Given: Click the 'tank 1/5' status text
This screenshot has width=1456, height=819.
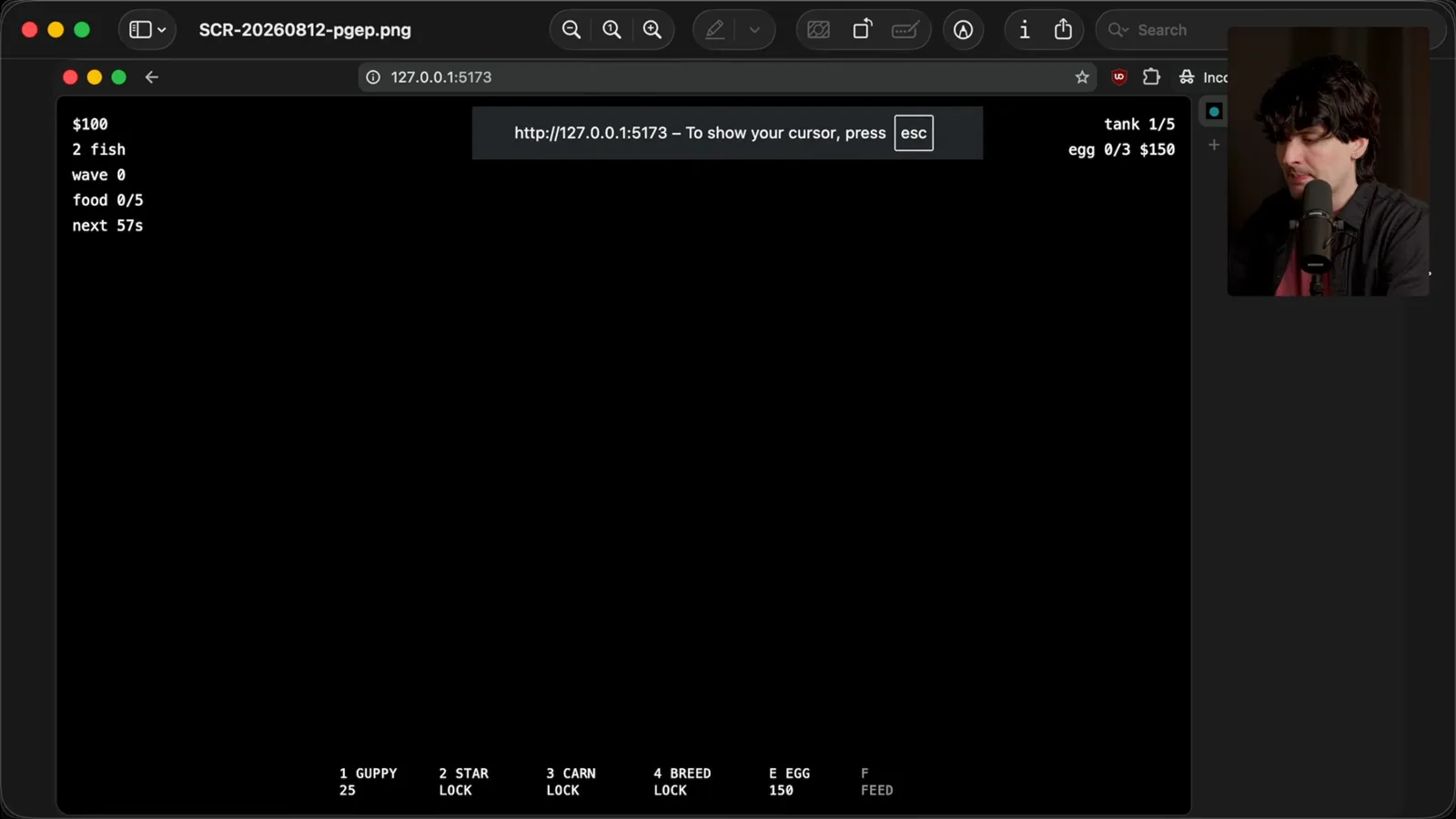Looking at the screenshot, I should (x=1139, y=125).
